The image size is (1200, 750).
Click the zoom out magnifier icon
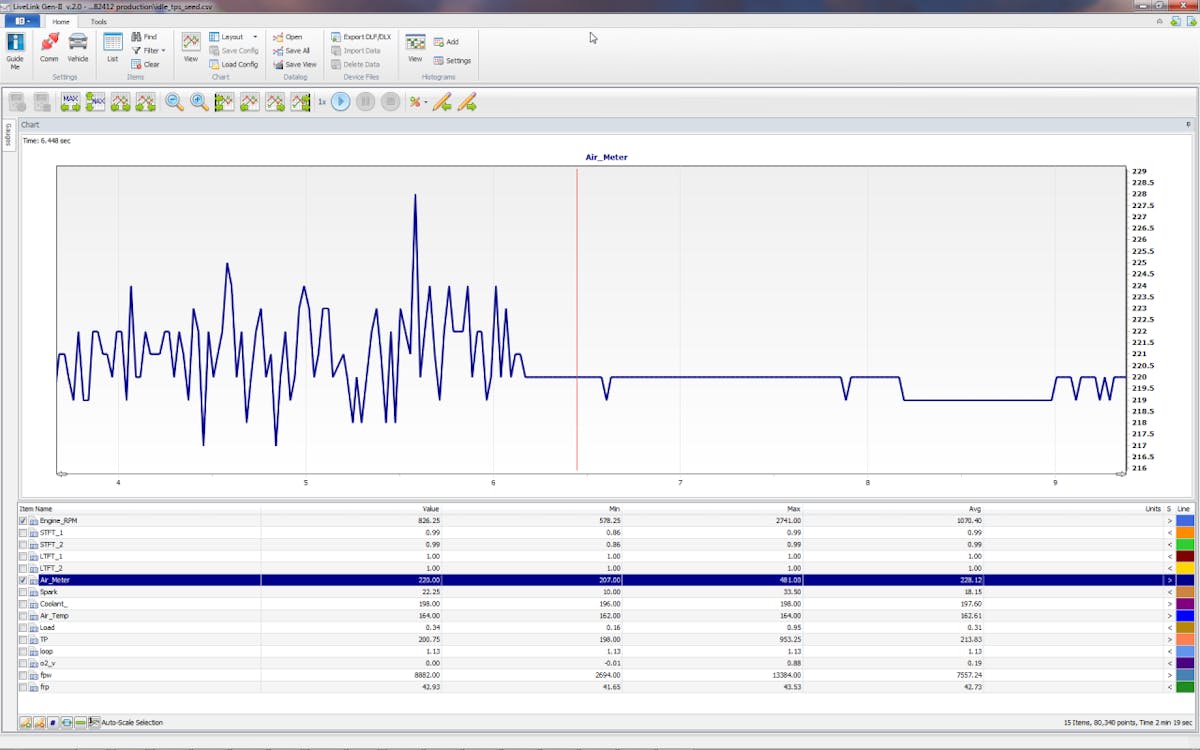175,101
